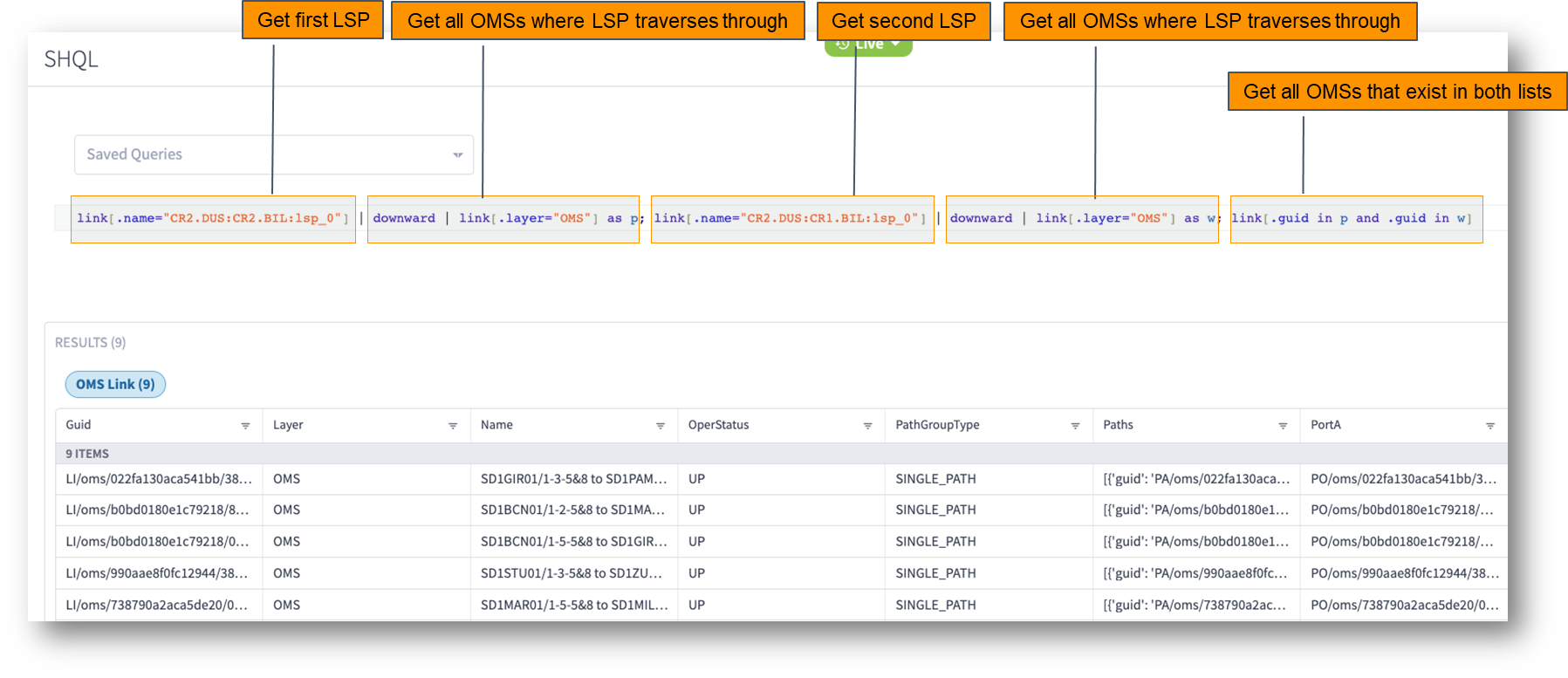Screen dimensions: 1568x678
Task: Sort by the Guid column header
Action: point(79,425)
